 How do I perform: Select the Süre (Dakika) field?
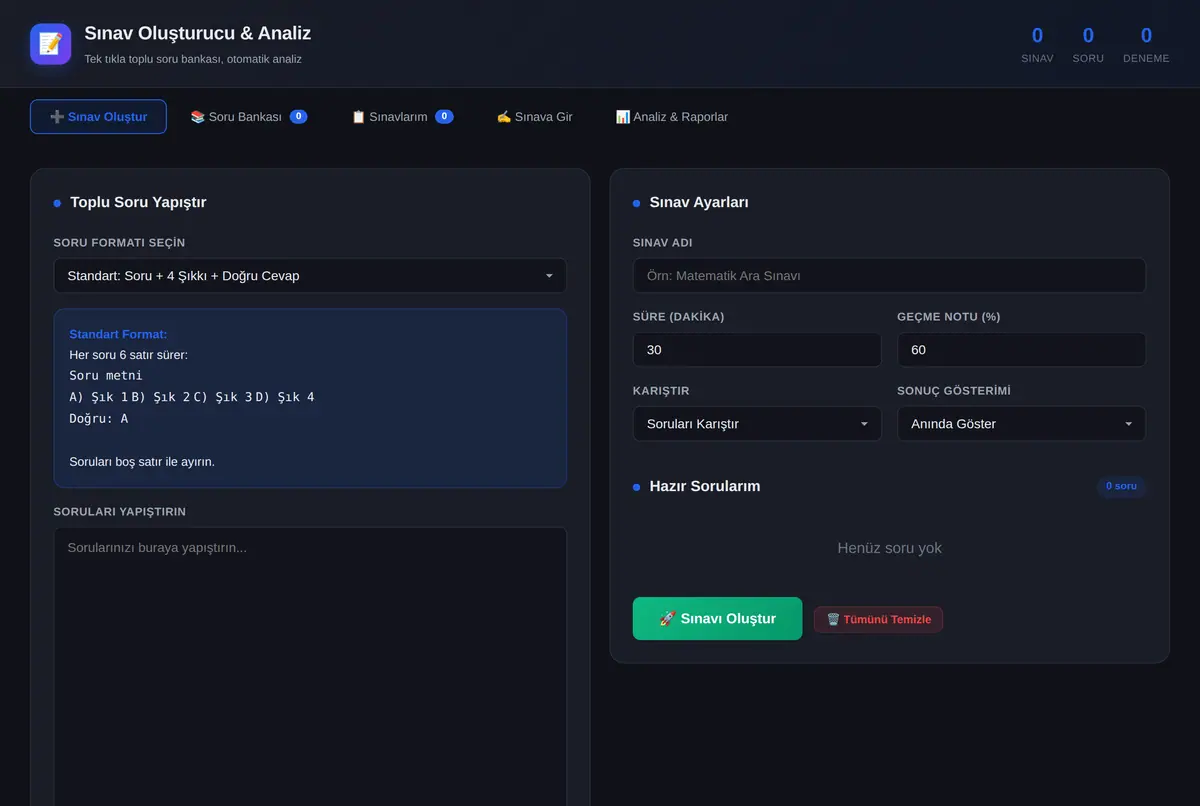[x=757, y=350]
